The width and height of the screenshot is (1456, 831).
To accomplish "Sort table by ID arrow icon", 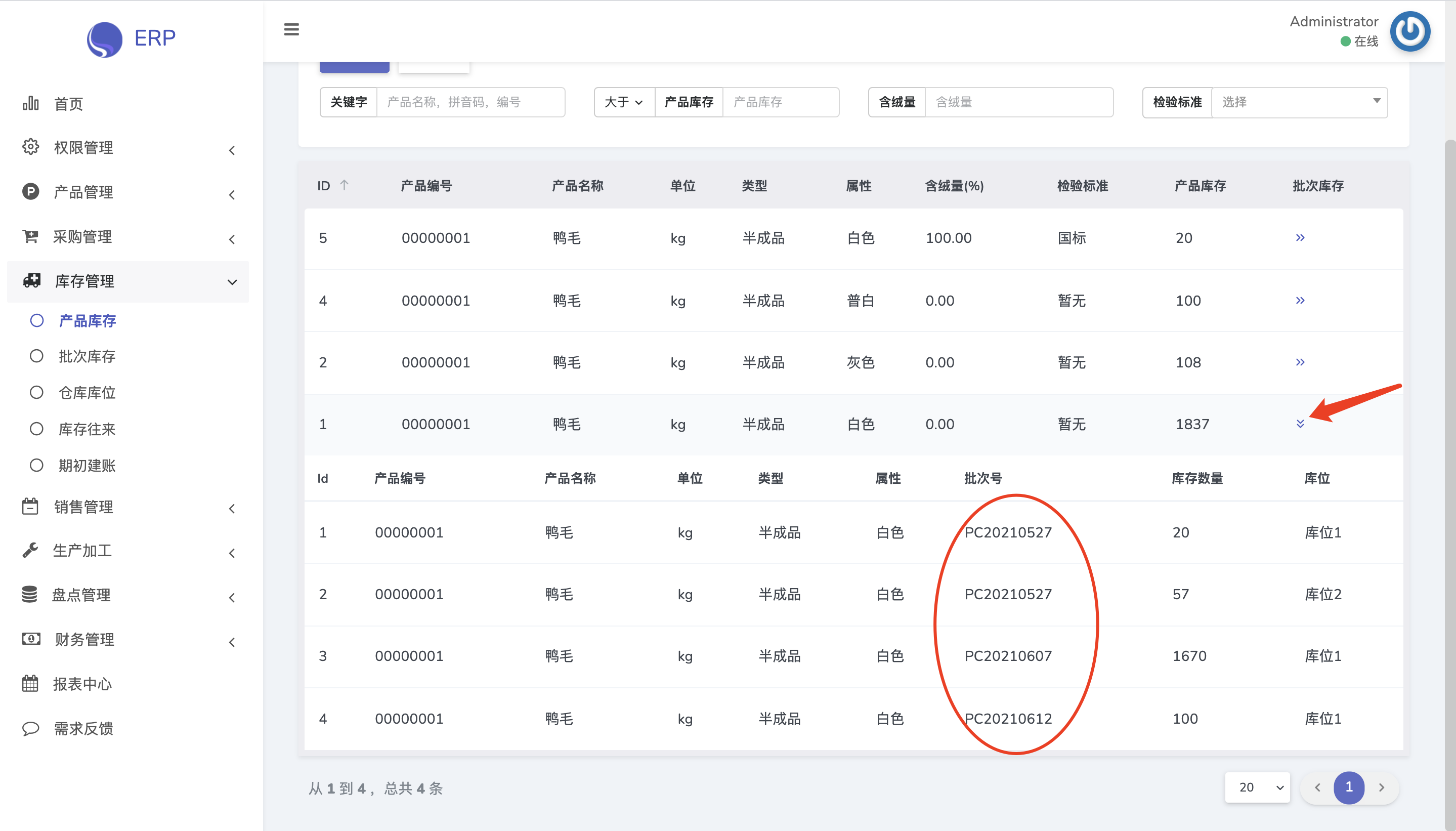I will [x=344, y=185].
